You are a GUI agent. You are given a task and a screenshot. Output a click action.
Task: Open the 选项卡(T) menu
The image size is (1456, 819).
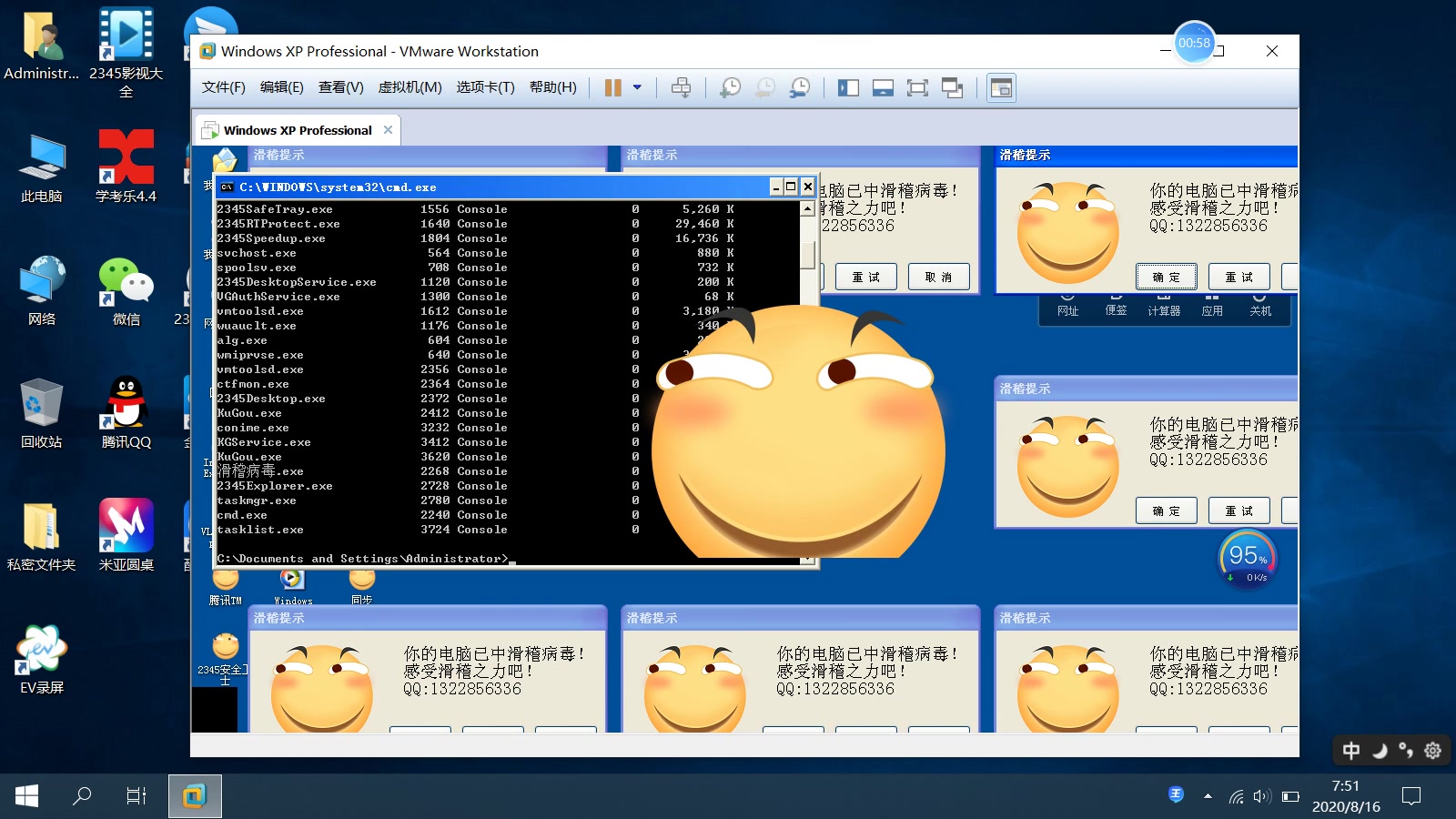point(486,87)
